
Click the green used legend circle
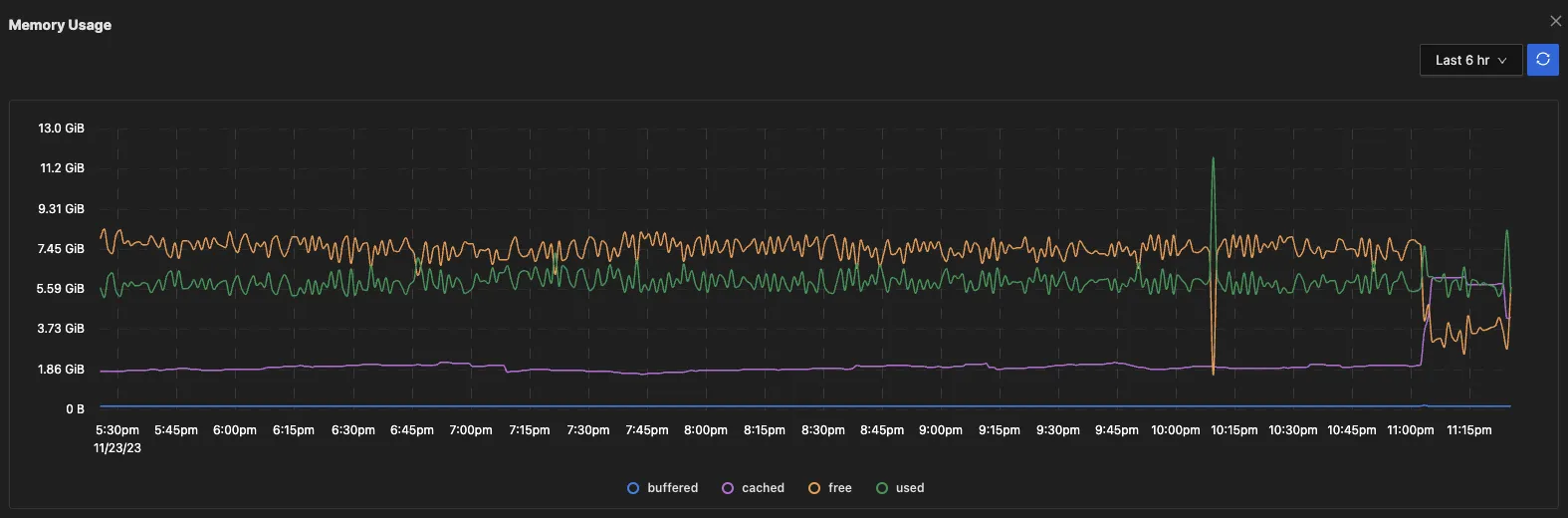882,488
